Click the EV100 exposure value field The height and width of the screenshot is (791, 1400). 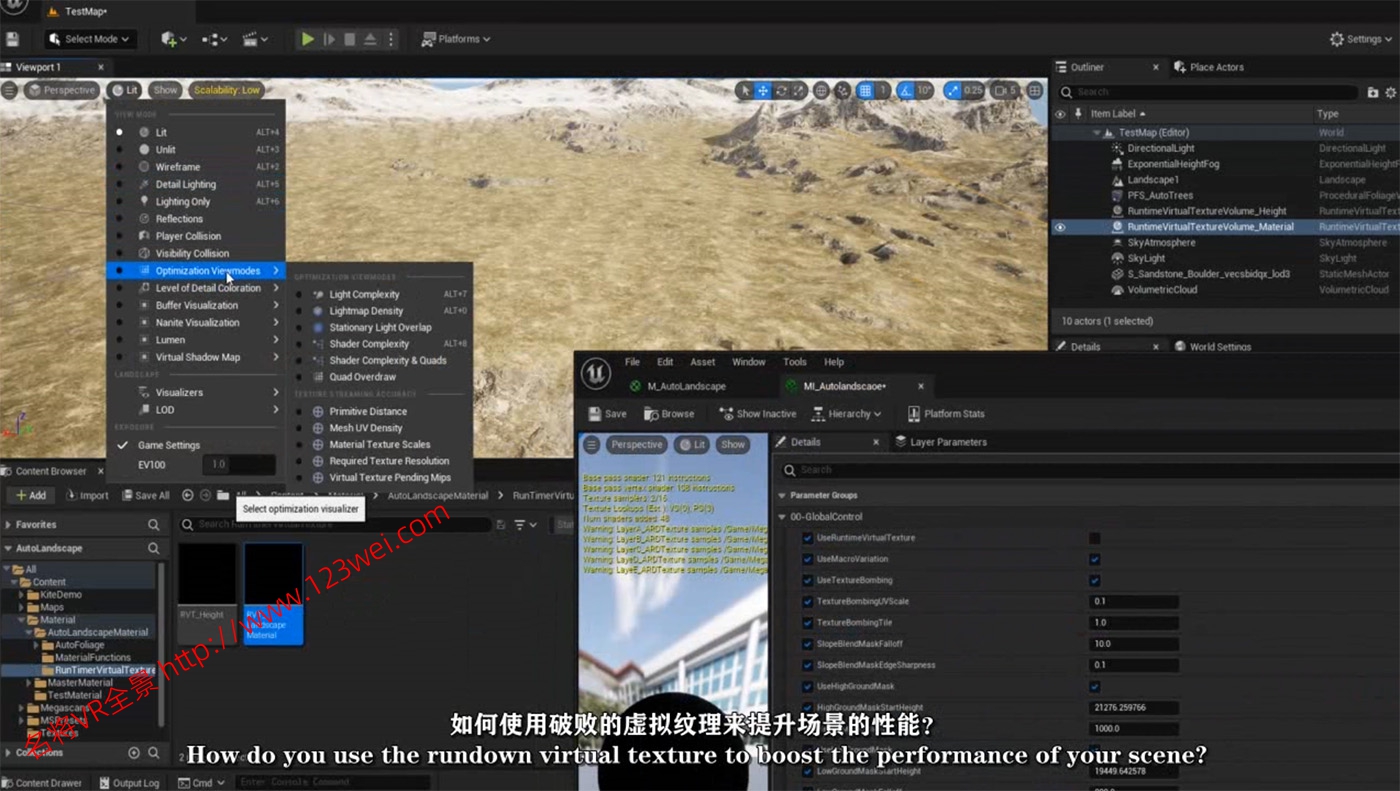click(x=238, y=465)
